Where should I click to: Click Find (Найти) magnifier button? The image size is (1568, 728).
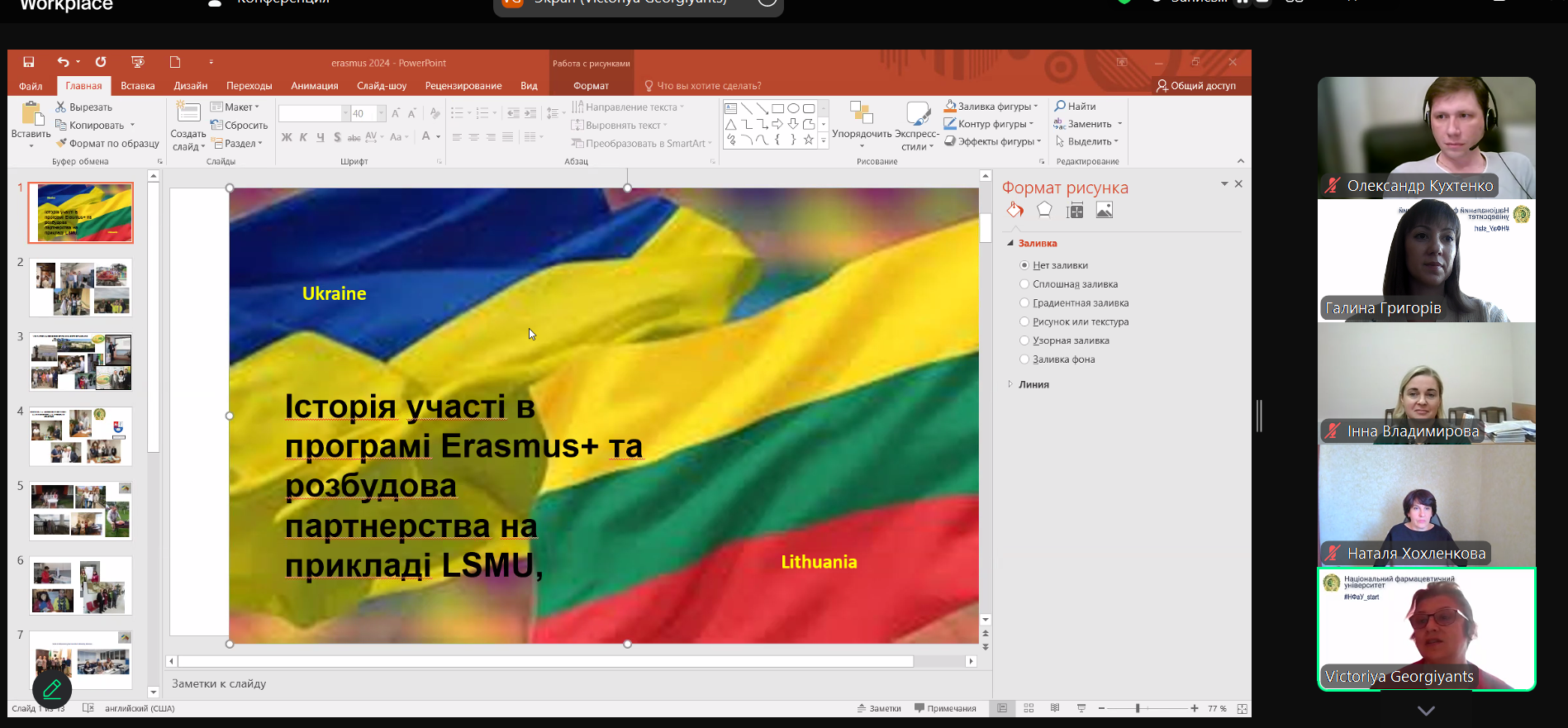pos(1075,107)
